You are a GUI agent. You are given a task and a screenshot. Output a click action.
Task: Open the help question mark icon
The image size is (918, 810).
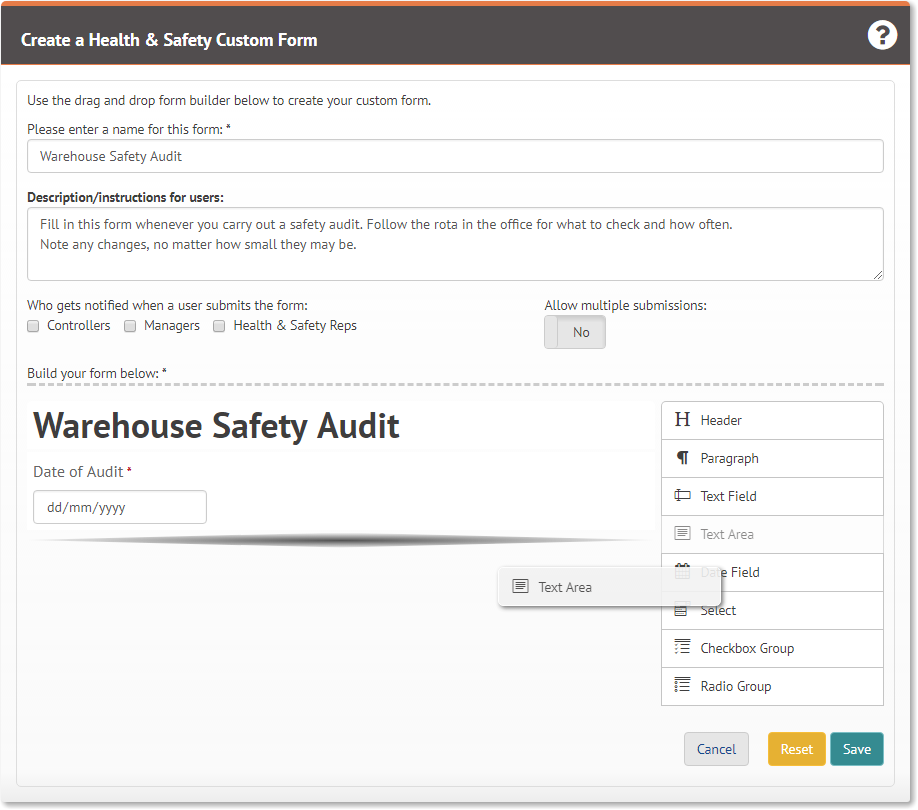(x=882, y=35)
